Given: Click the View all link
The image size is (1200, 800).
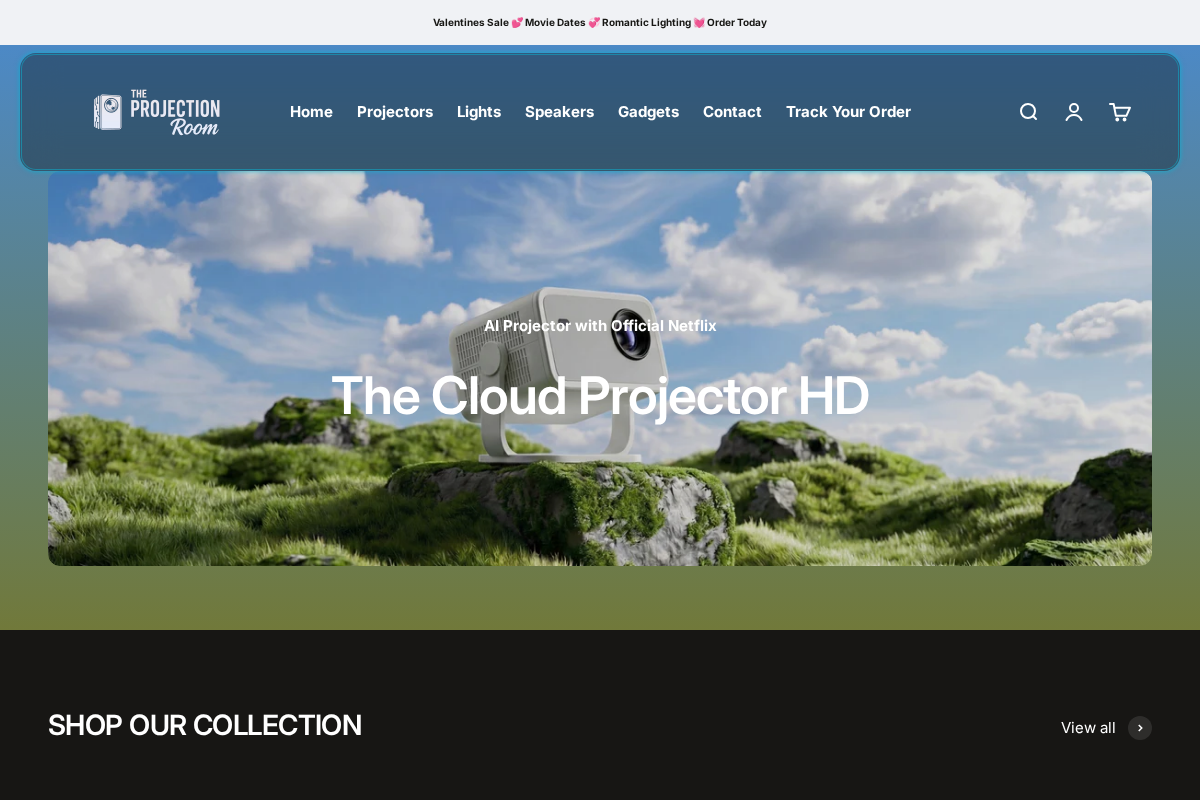Looking at the screenshot, I should point(1088,728).
